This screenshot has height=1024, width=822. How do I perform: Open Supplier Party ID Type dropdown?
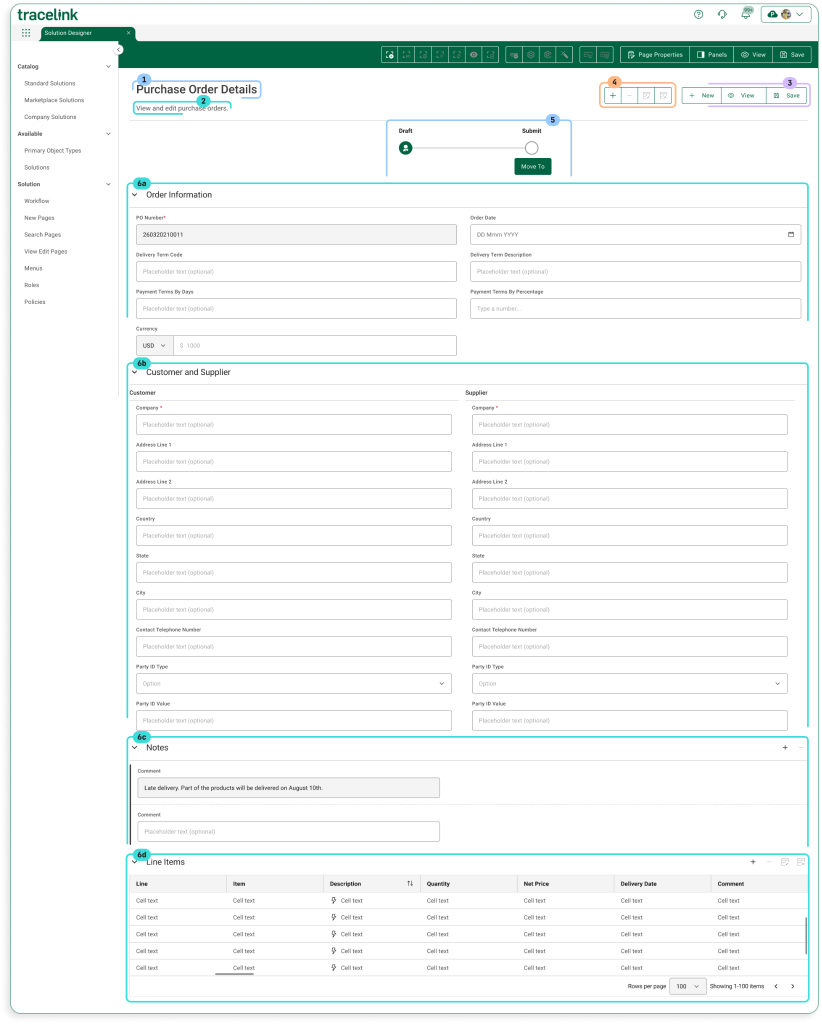coord(629,684)
